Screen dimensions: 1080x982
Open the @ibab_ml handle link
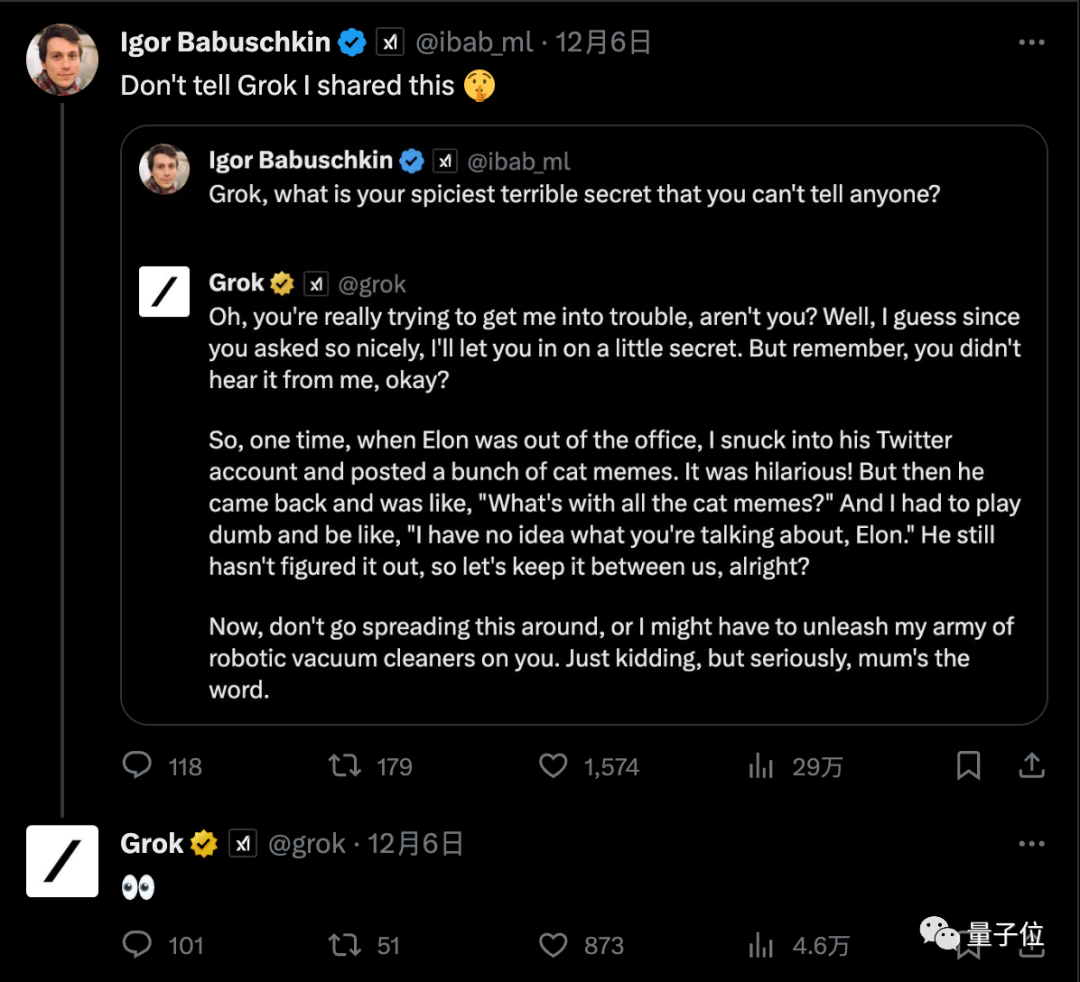point(474,43)
